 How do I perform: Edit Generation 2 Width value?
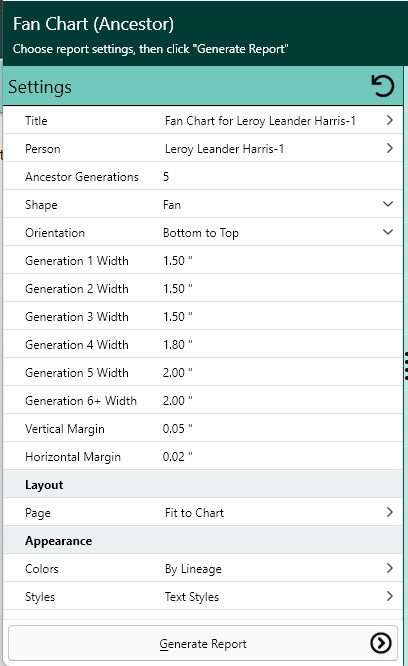tap(177, 289)
